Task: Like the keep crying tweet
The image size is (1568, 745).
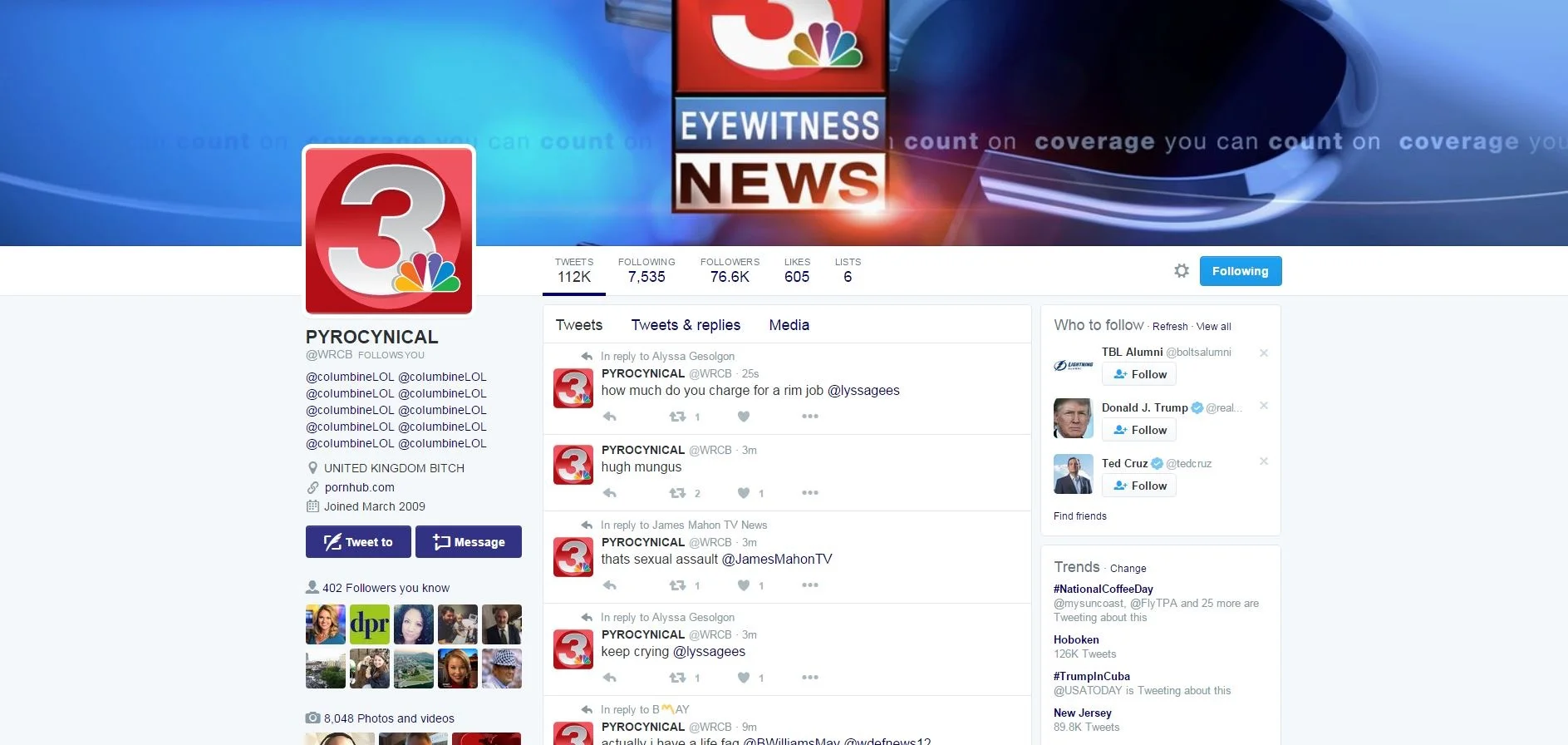Action: point(744,678)
